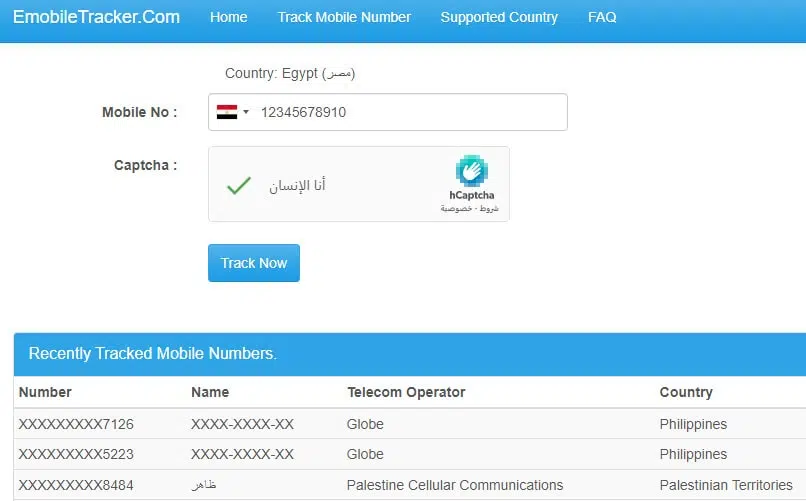Image resolution: width=806 pixels, height=501 pixels.
Task: Click the Recently Tracked Mobile Numbers heading
Action: click(x=153, y=354)
